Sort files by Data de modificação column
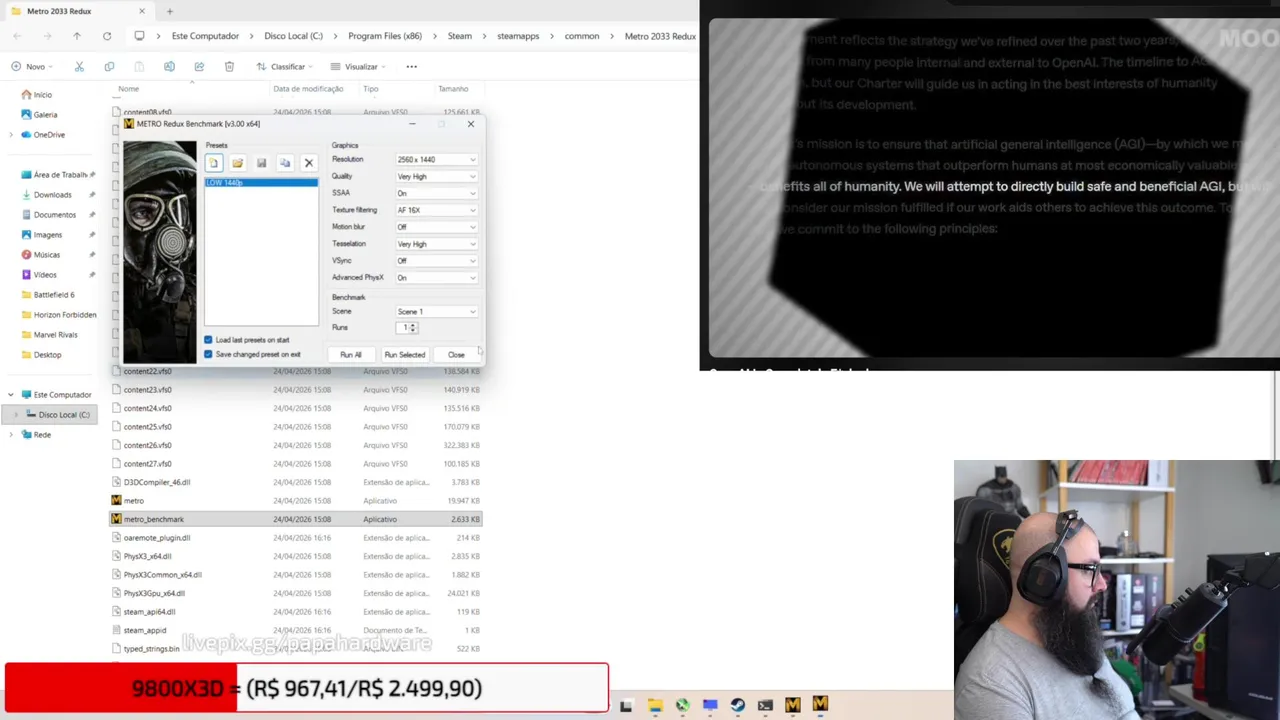This screenshot has height=720, width=1280. 308,89
